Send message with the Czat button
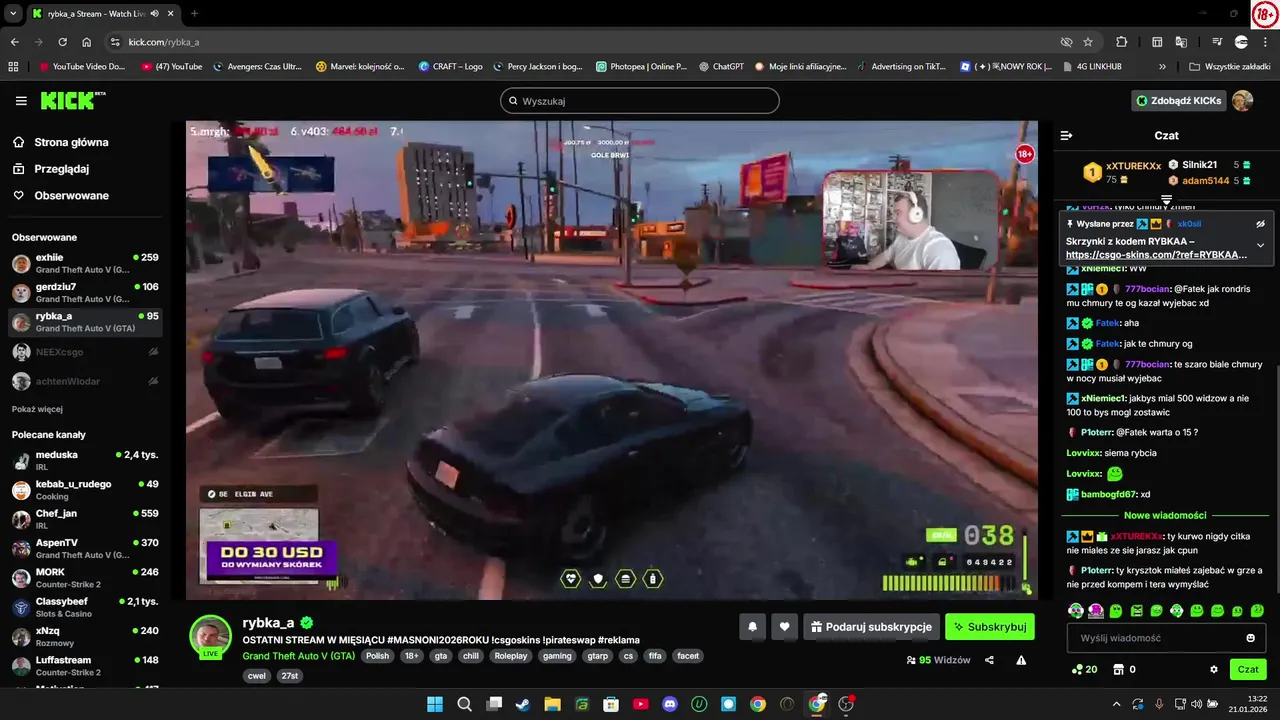Viewport: 1280px width, 720px height. click(x=1248, y=669)
